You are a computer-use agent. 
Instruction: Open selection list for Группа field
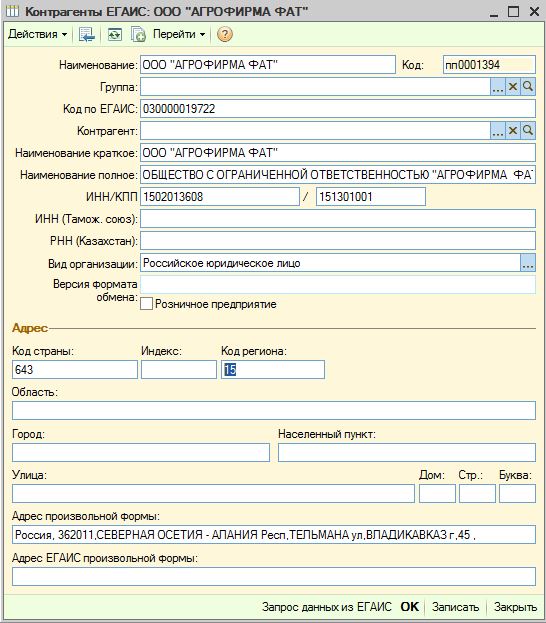tap(498, 86)
